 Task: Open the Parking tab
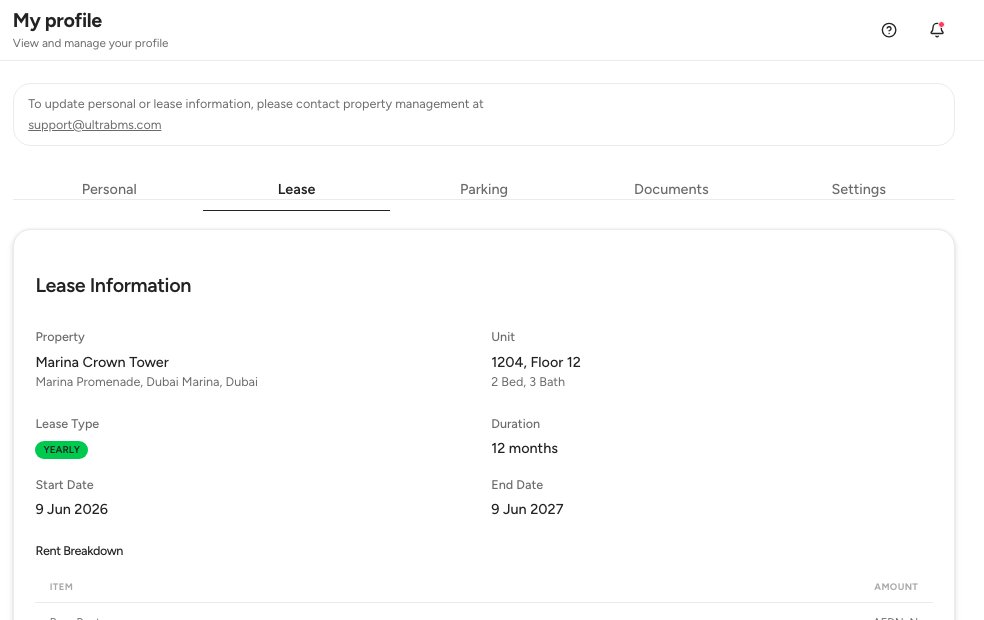[x=484, y=190]
